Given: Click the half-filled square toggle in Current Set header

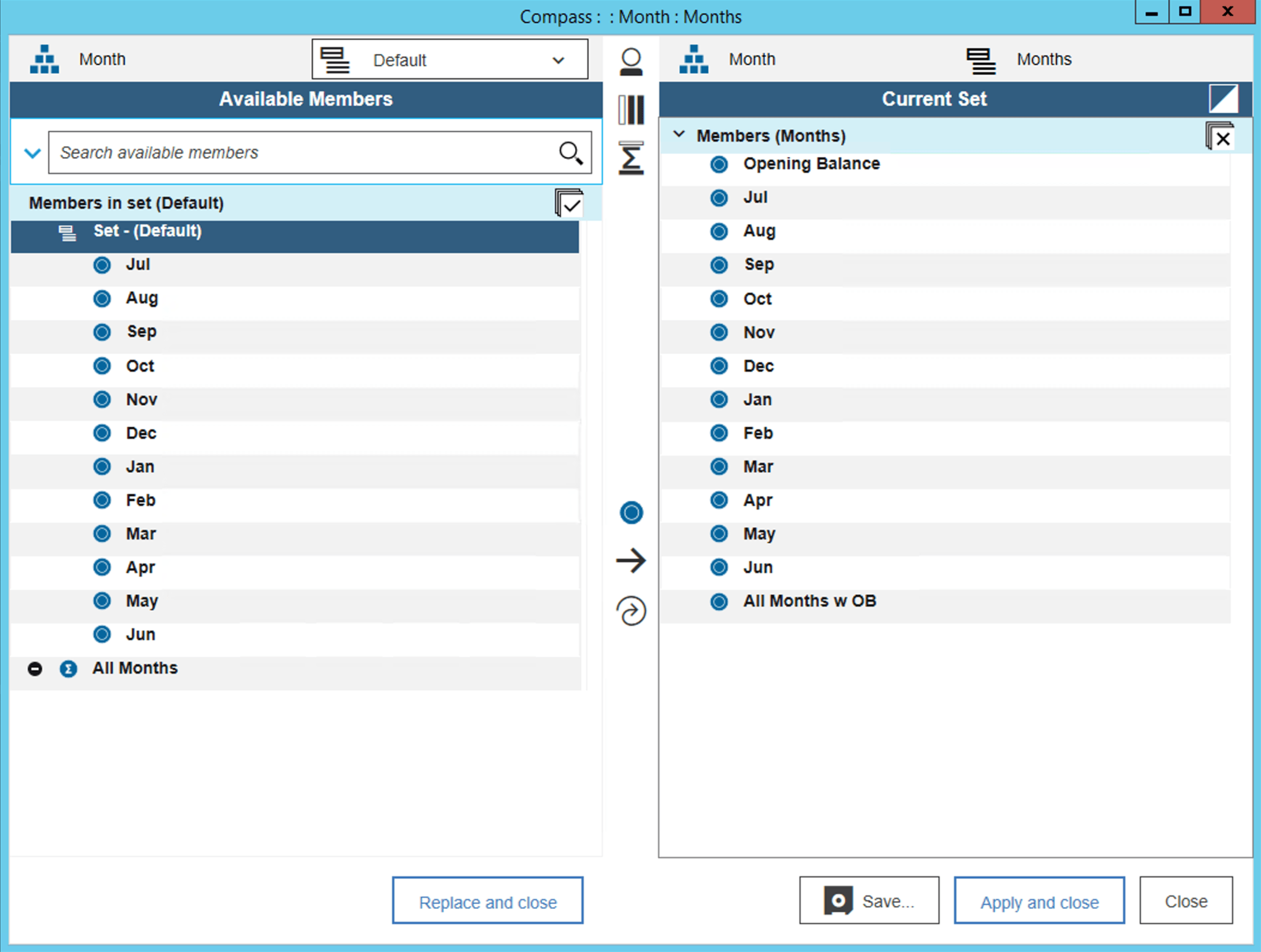Looking at the screenshot, I should click(1223, 99).
